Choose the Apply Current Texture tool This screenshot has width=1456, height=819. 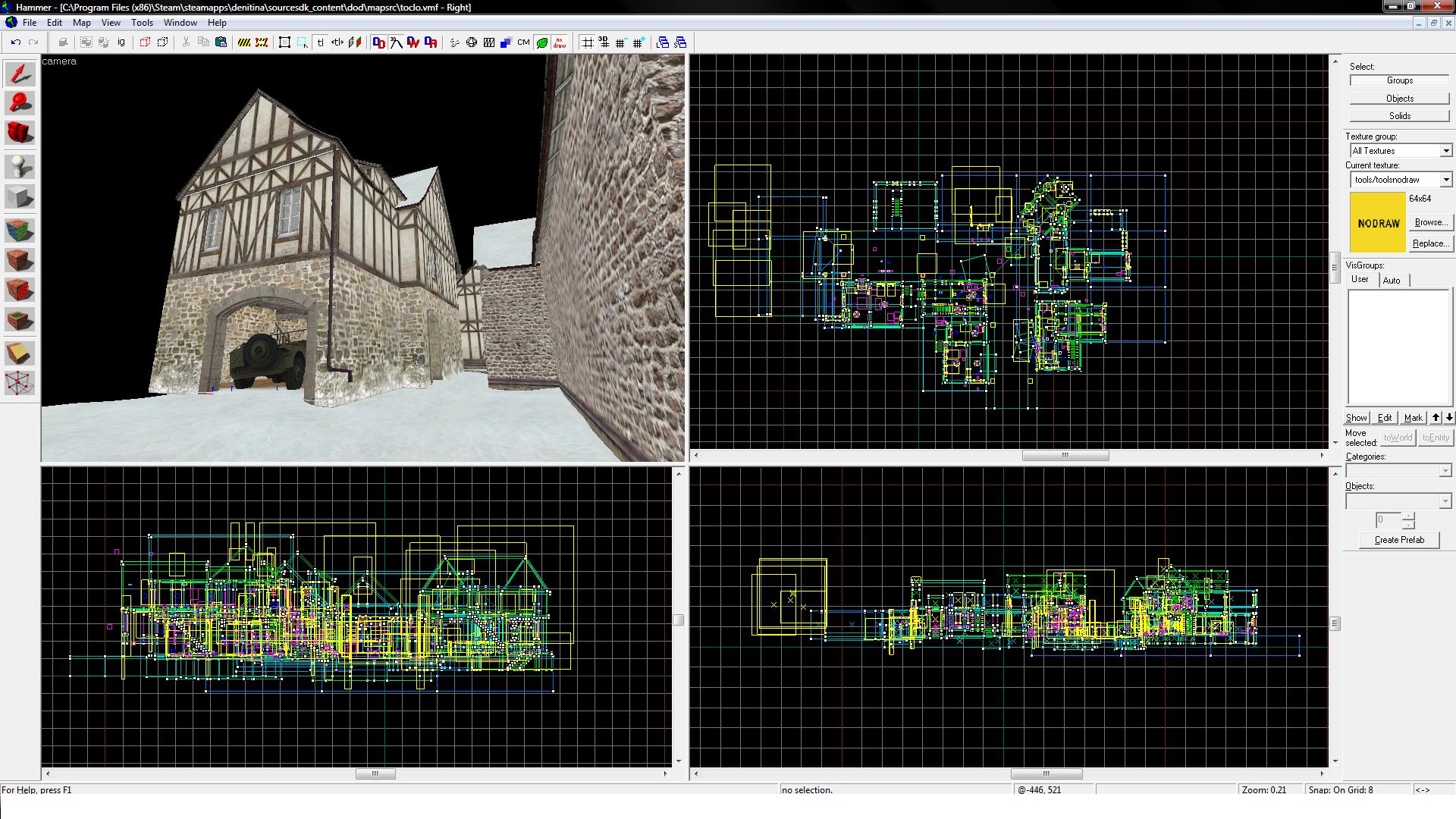pyautogui.click(x=20, y=260)
